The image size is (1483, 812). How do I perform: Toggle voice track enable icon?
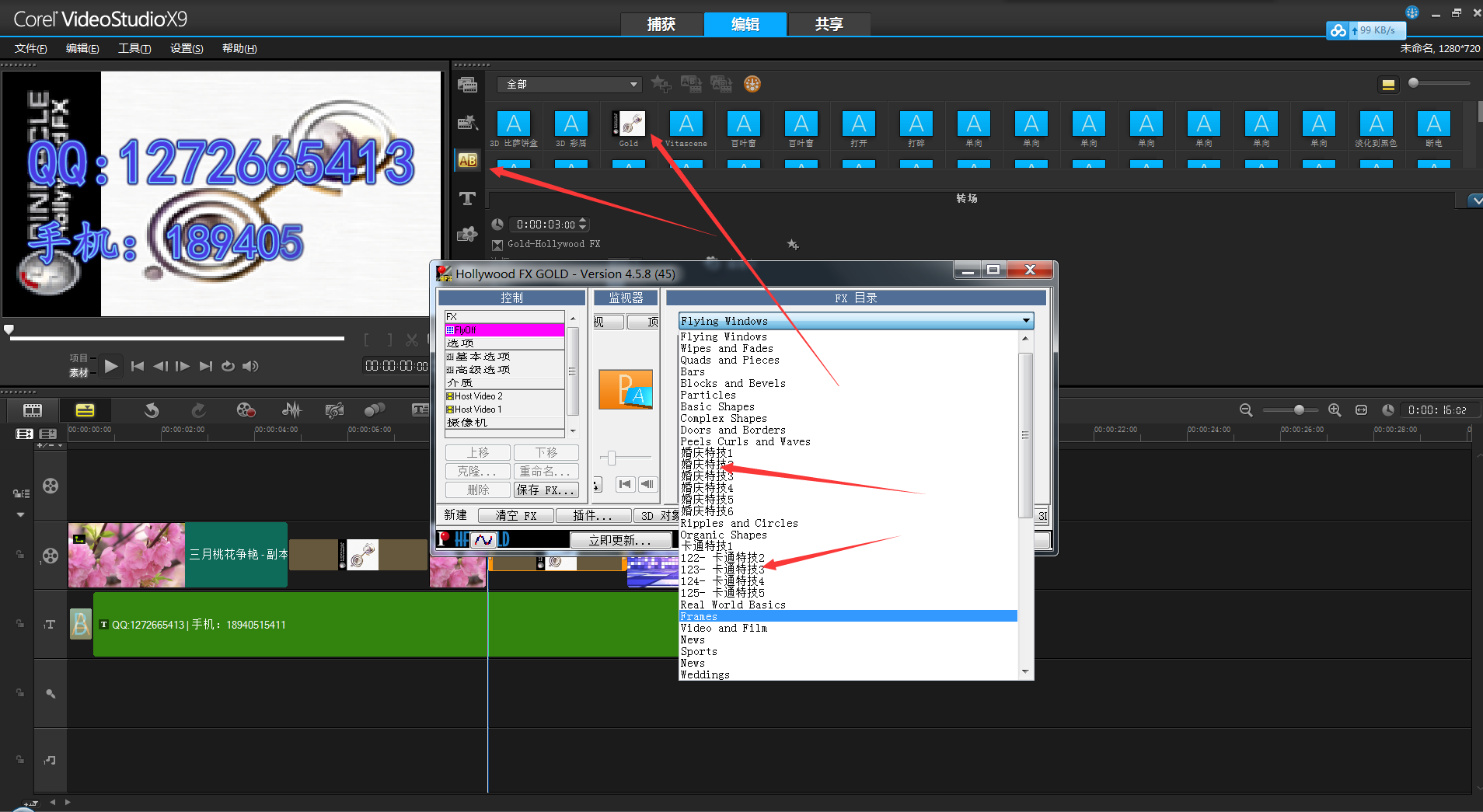tap(51, 693)
